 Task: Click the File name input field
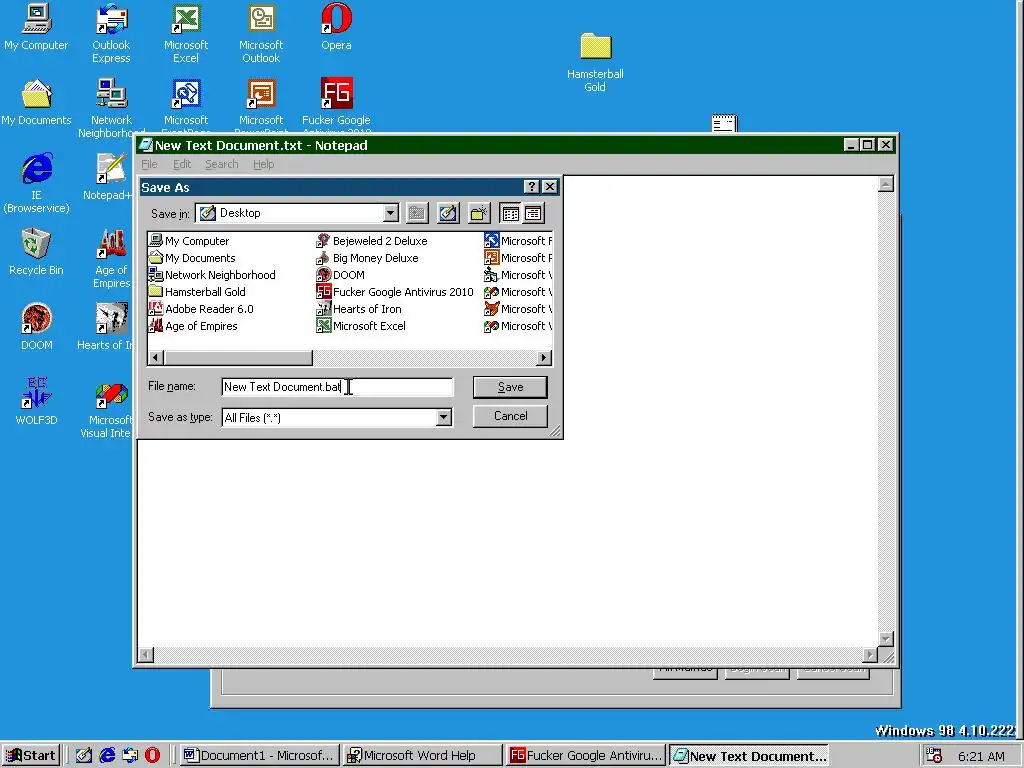point(337,387)
